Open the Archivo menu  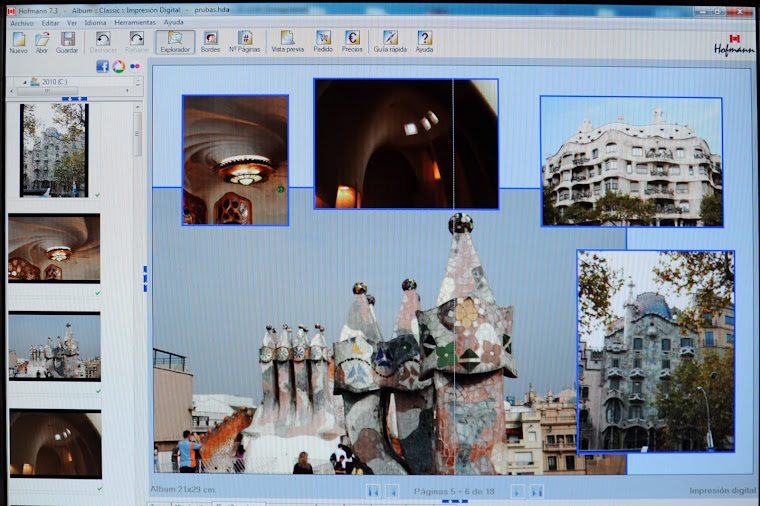22,23
